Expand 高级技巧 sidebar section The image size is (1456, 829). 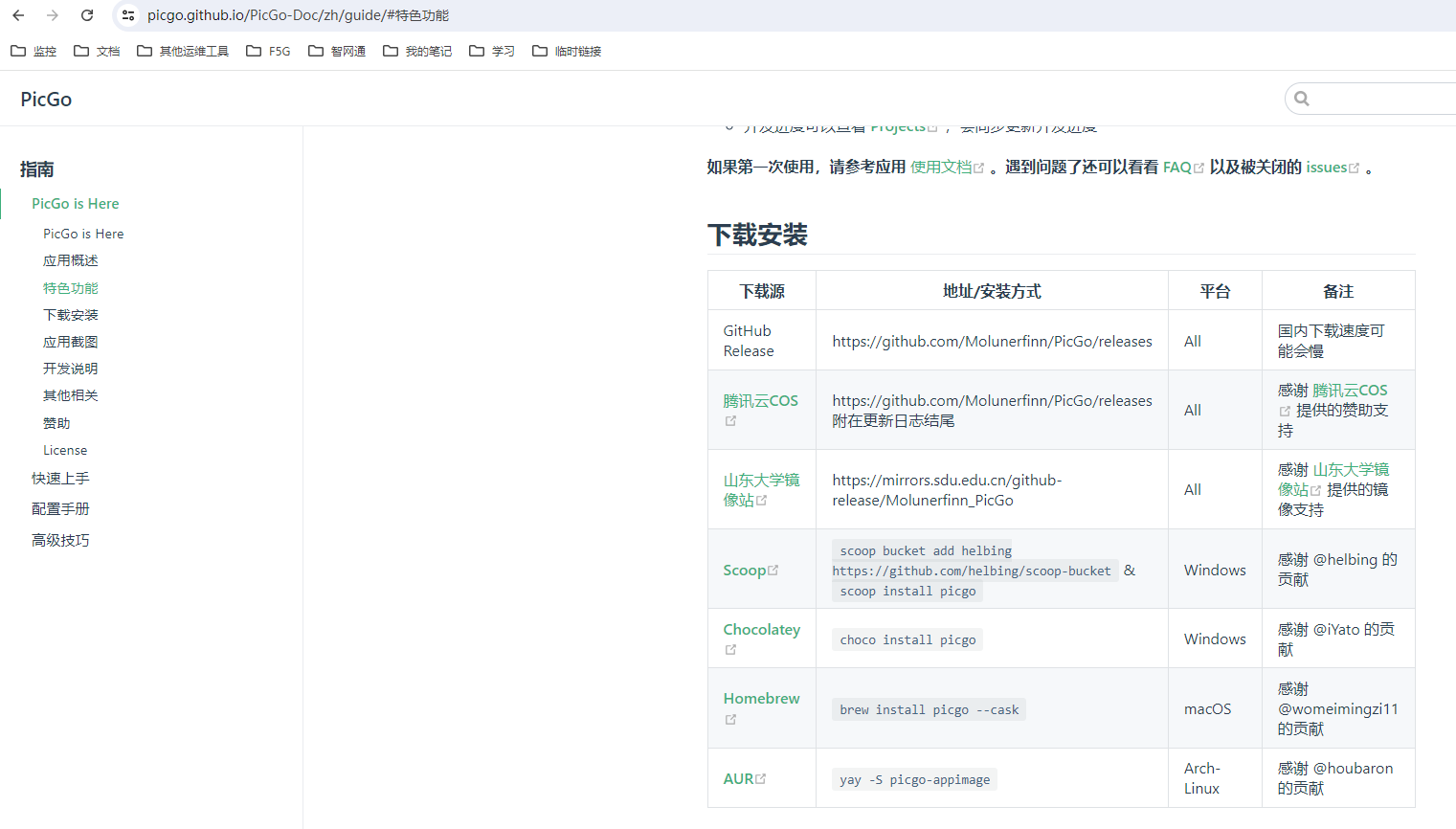(x=60, y=541)
